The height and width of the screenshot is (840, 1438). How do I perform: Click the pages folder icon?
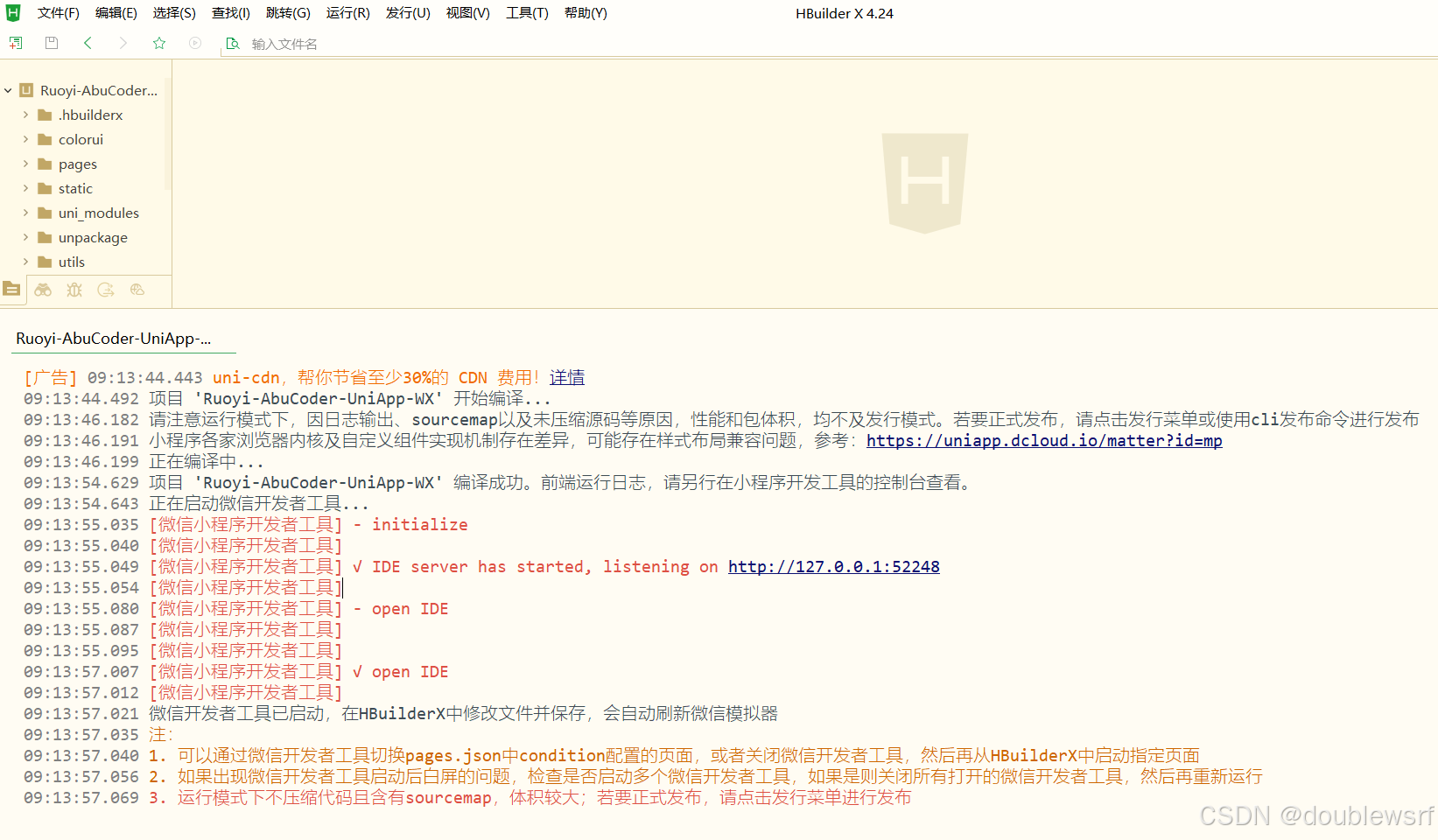click(x=45, y=164)
